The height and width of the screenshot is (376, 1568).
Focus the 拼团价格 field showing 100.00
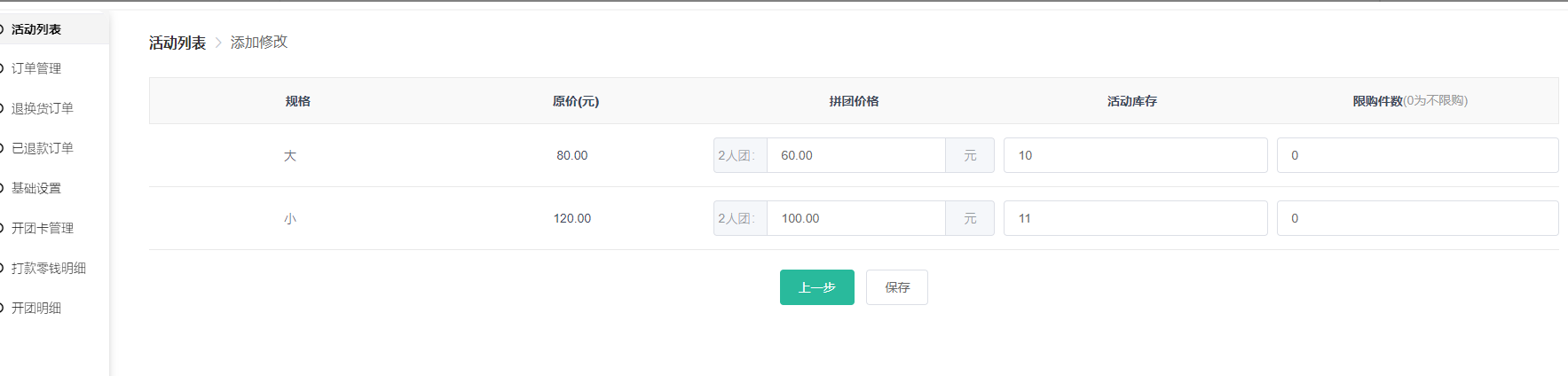855,218
